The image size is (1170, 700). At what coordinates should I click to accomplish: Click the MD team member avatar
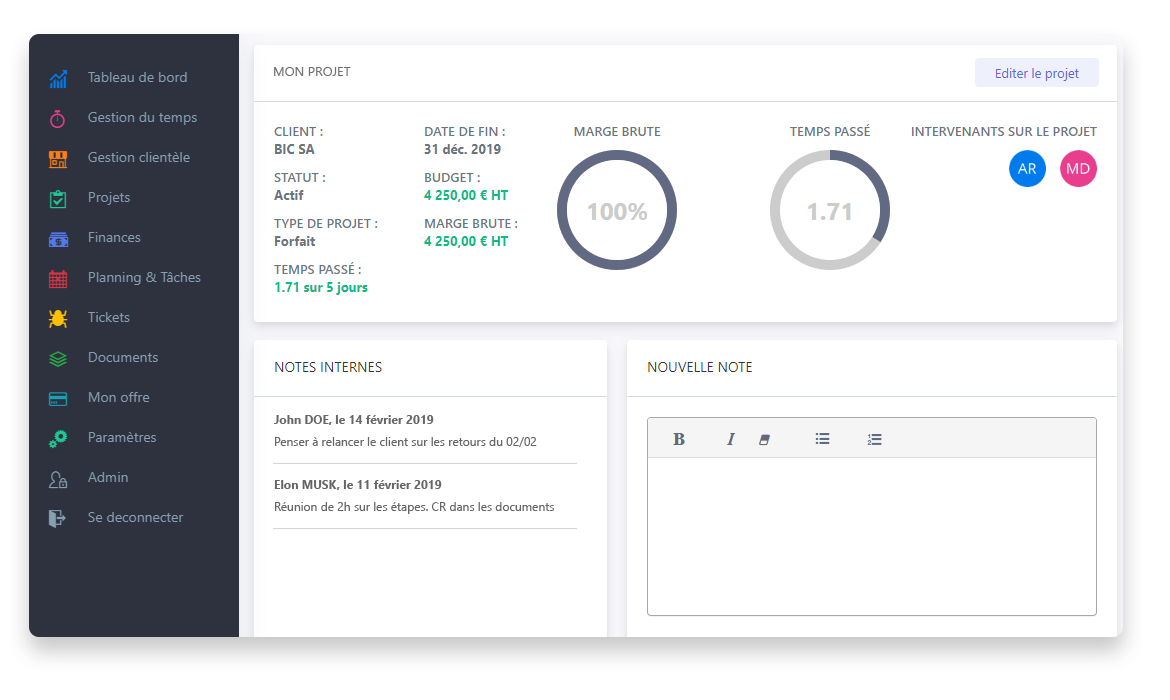click(1077, 169)
